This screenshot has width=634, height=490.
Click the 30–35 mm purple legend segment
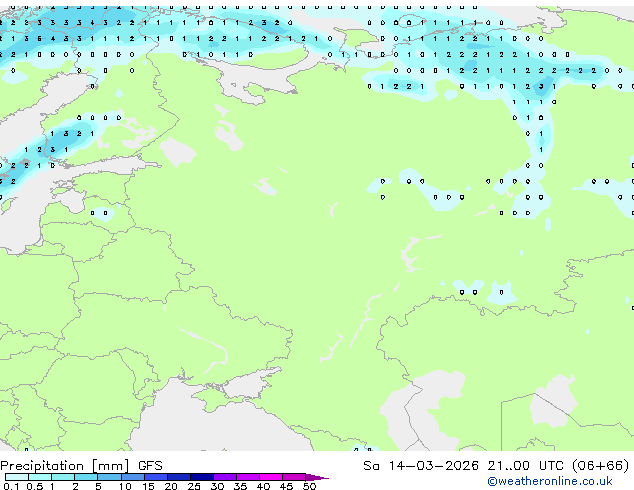[225, 477]
